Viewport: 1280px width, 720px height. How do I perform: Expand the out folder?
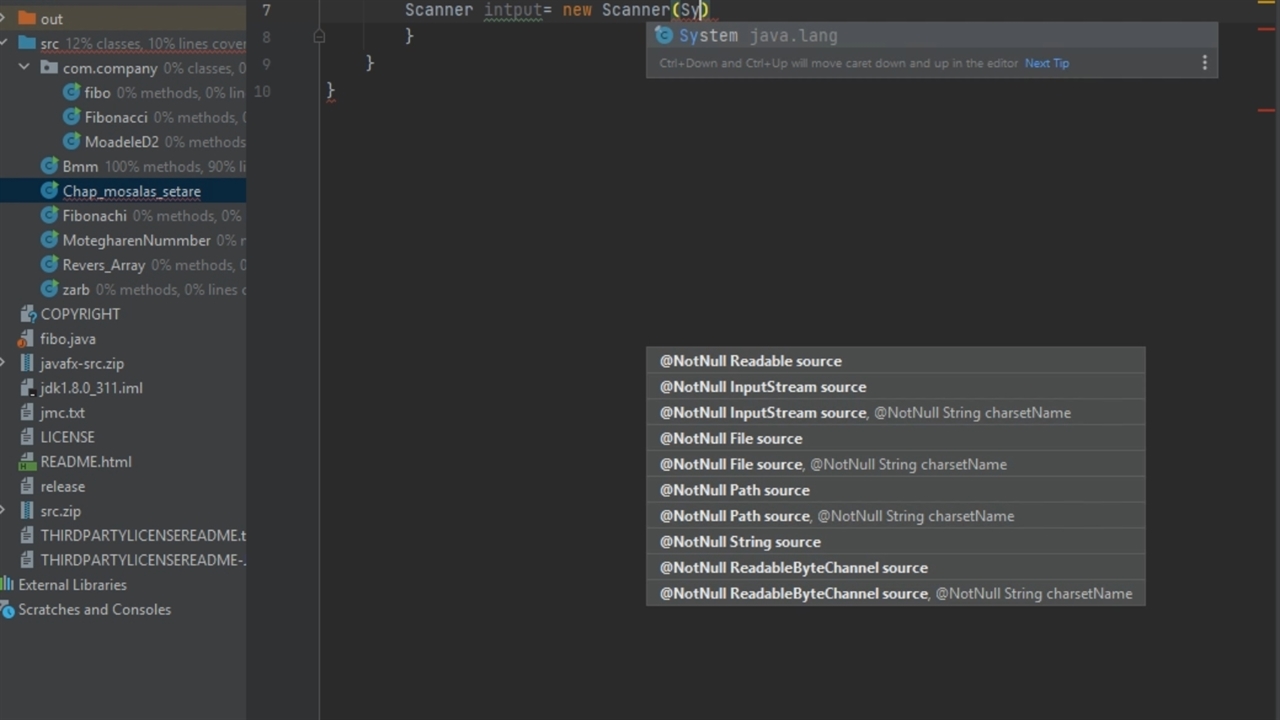[x=5, y=19]
